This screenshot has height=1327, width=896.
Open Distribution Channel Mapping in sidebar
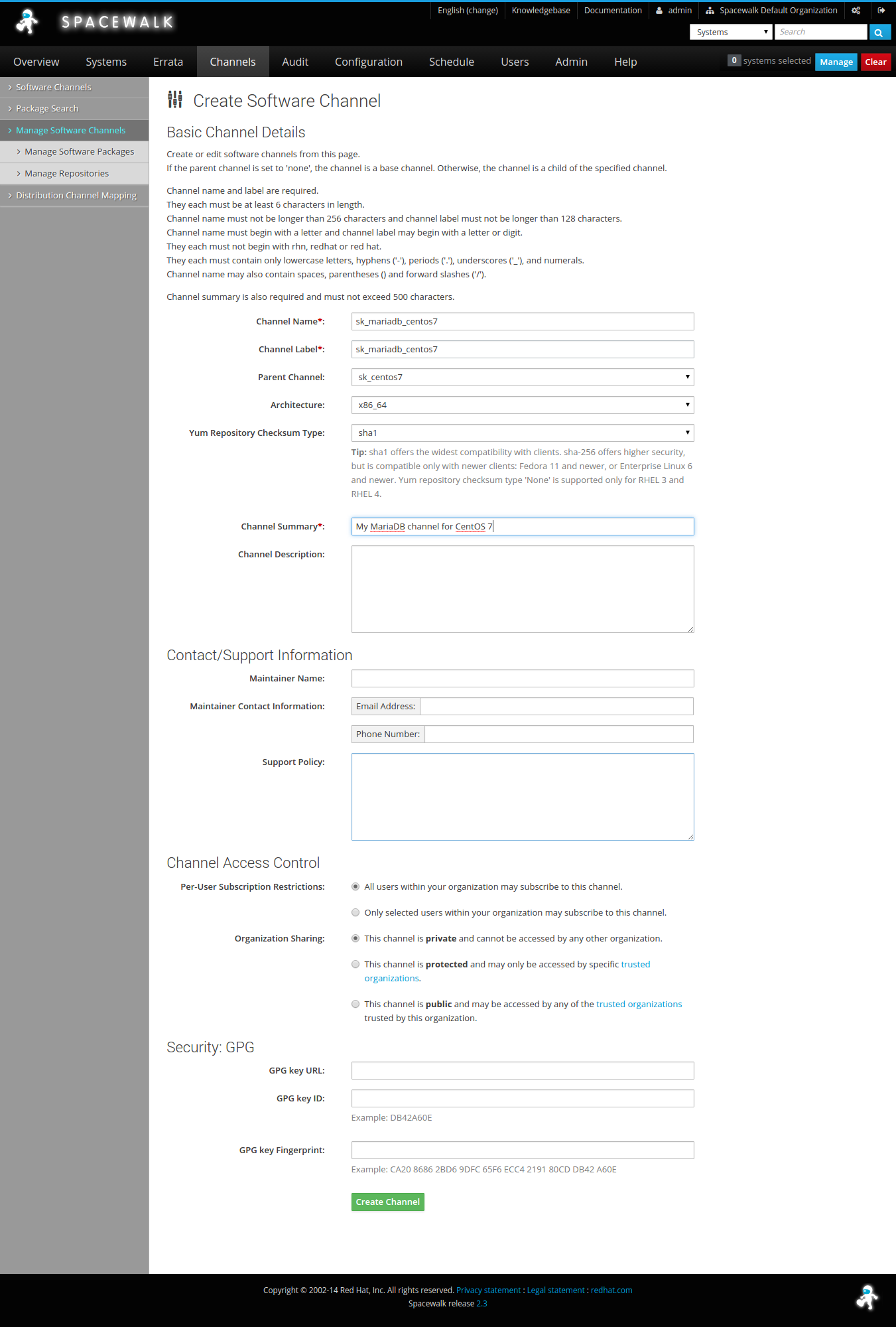click(74, 196)
